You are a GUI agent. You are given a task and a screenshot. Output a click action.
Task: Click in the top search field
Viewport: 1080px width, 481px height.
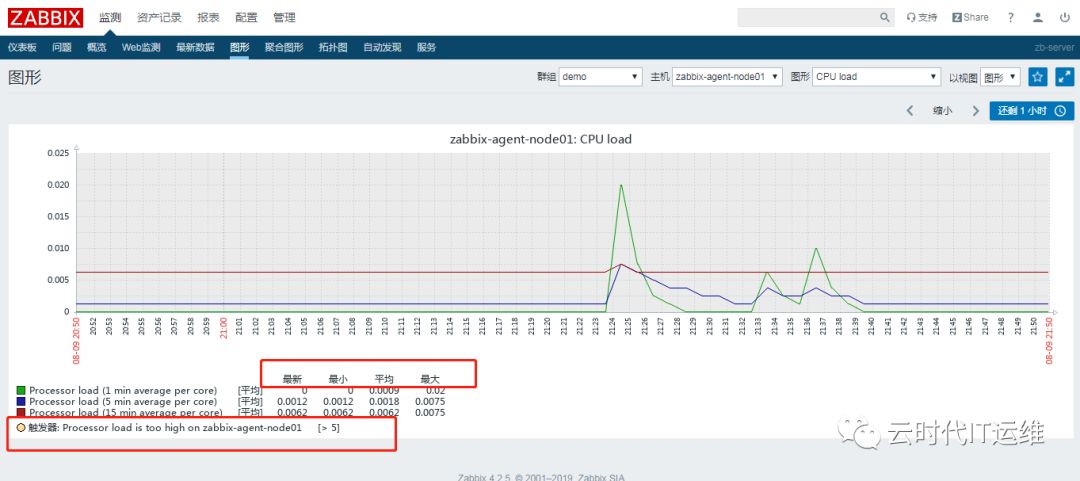pos(807,18)
